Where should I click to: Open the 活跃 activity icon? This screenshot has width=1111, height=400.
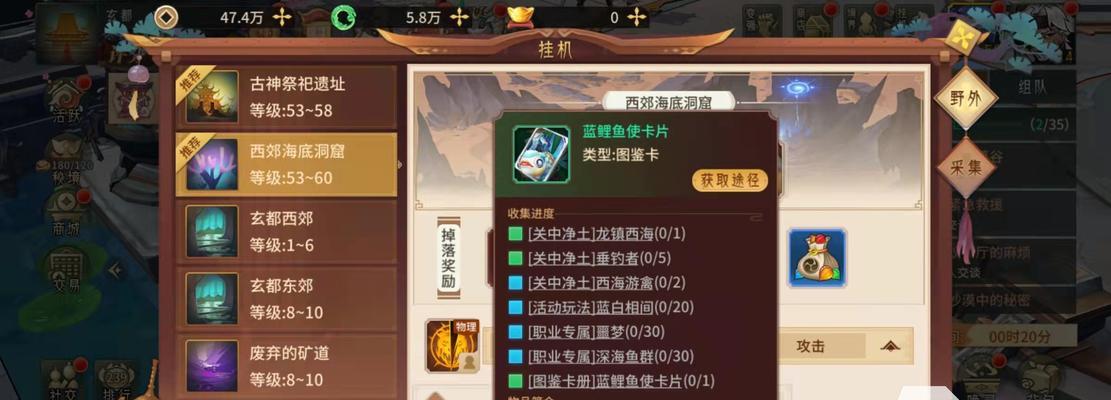click(67, 100)
